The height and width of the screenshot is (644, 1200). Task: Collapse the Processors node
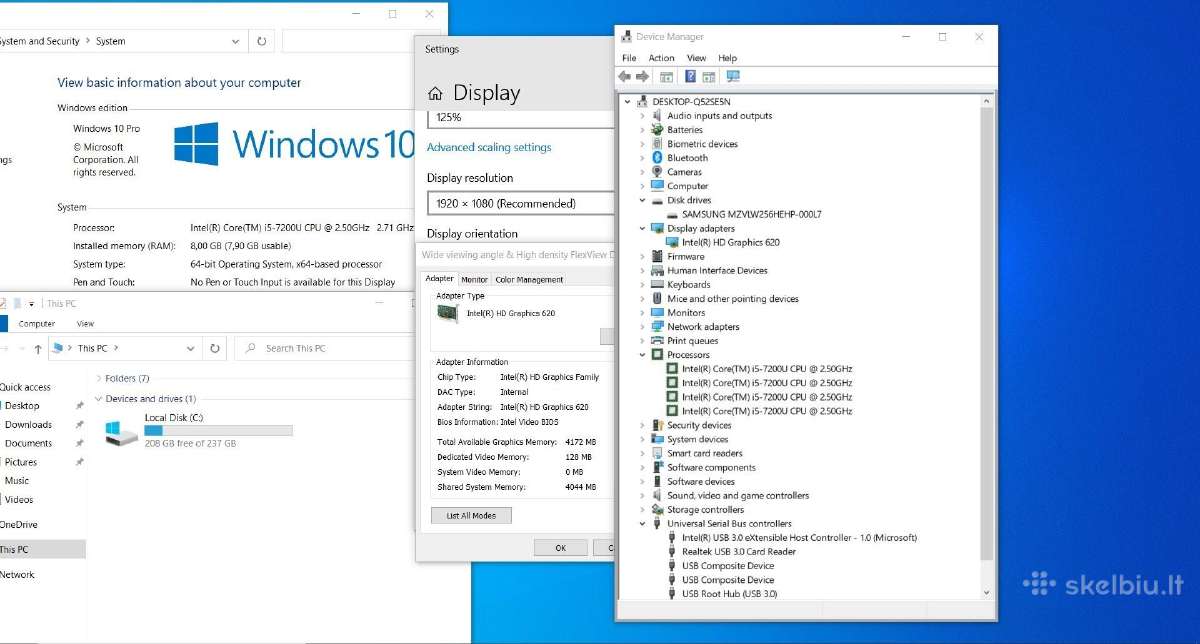click(x=643, y=355)
